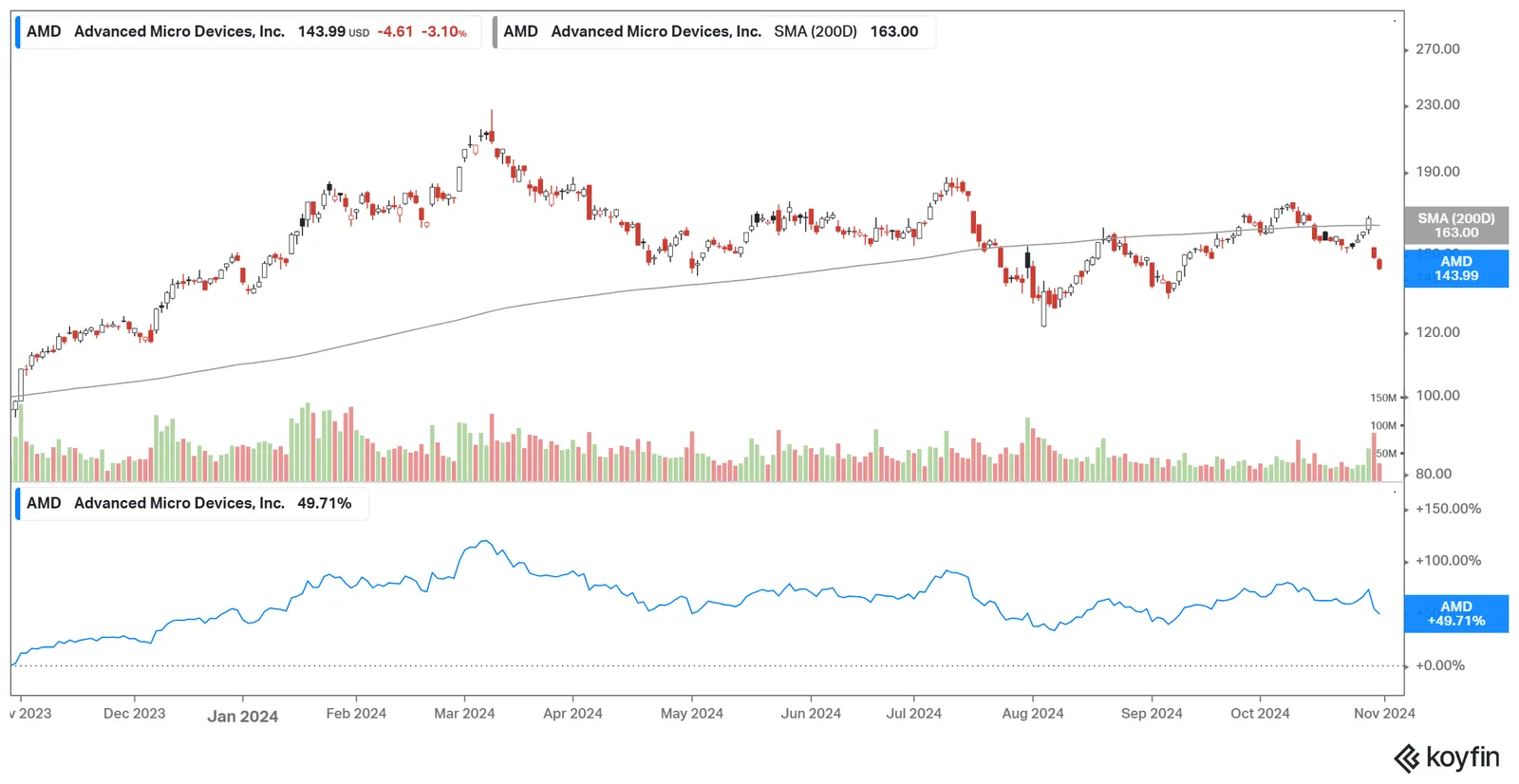Click the +0.00% performance axis label
Image resolution: width=1519 pixels, height=784 pixels.
(1439, 665)
